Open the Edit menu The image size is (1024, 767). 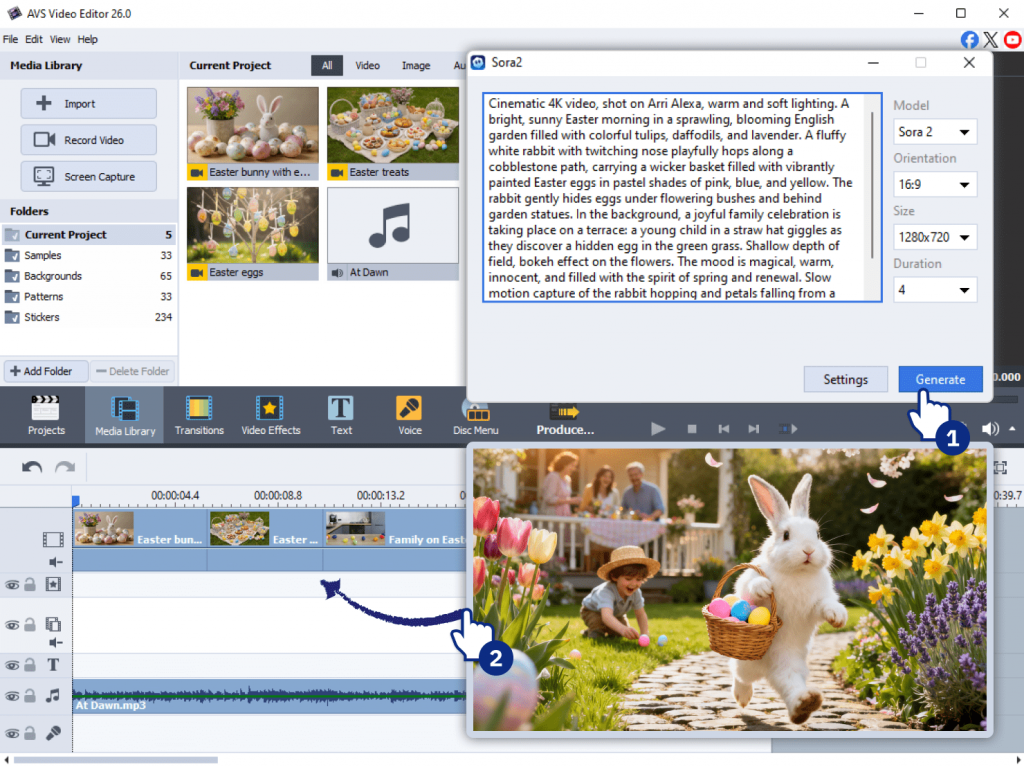34,40
